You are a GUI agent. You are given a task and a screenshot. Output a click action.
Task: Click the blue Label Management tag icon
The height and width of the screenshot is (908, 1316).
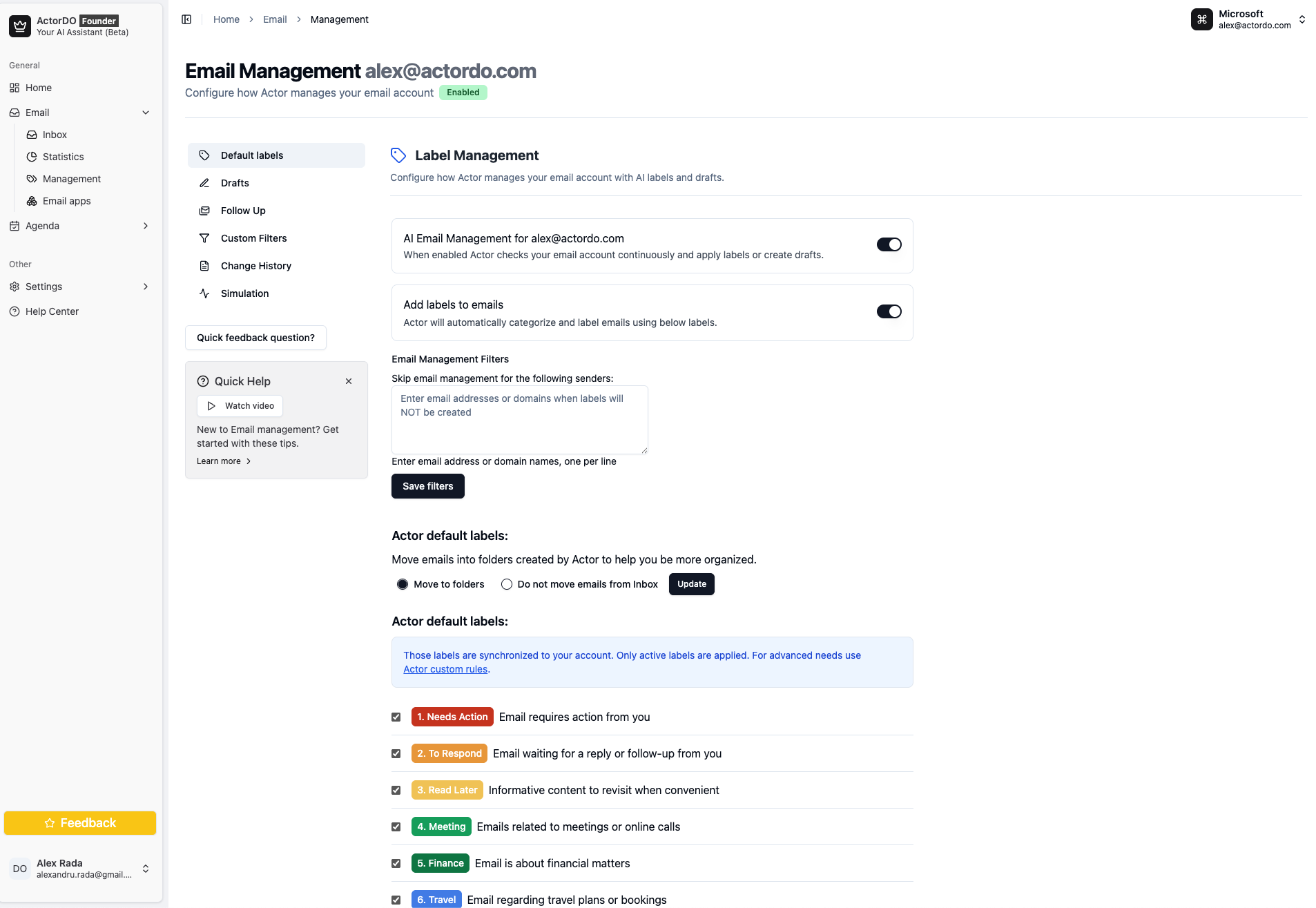point(398,155)
